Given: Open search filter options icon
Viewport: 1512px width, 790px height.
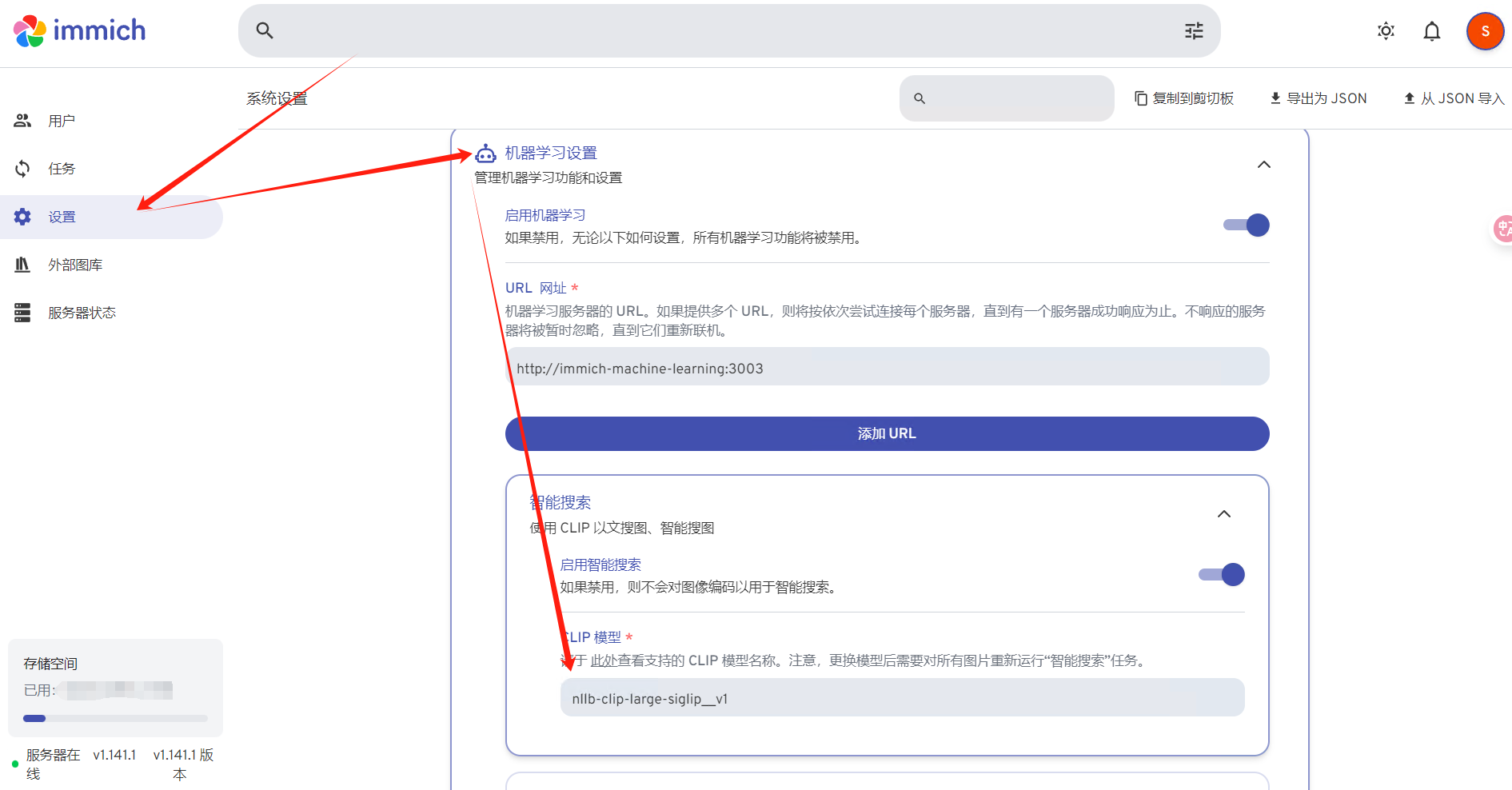Looking at the screenshot, I should tap(1194, 30).
